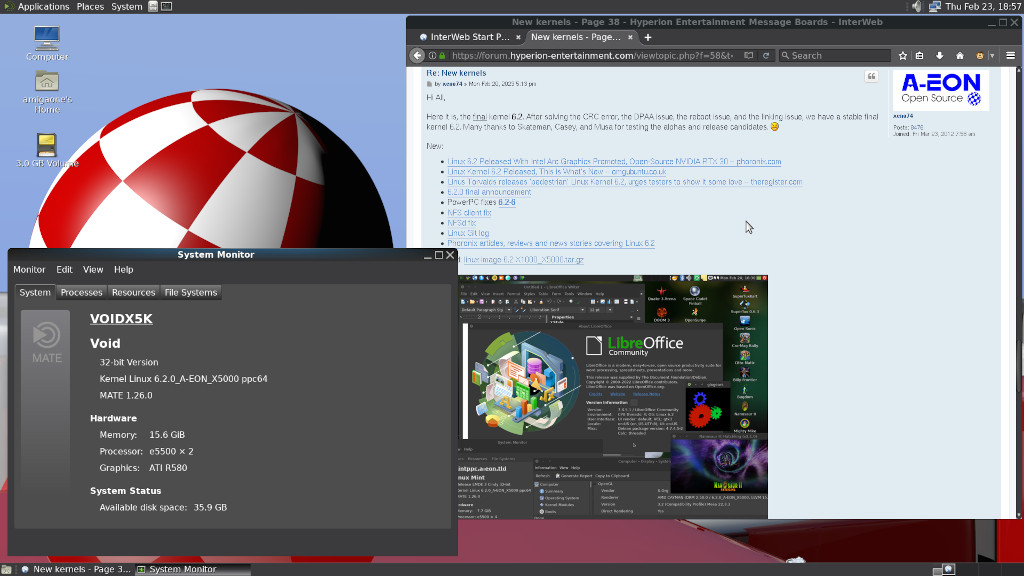Open the LibreOffice desktop screenshot attachment

613,397
